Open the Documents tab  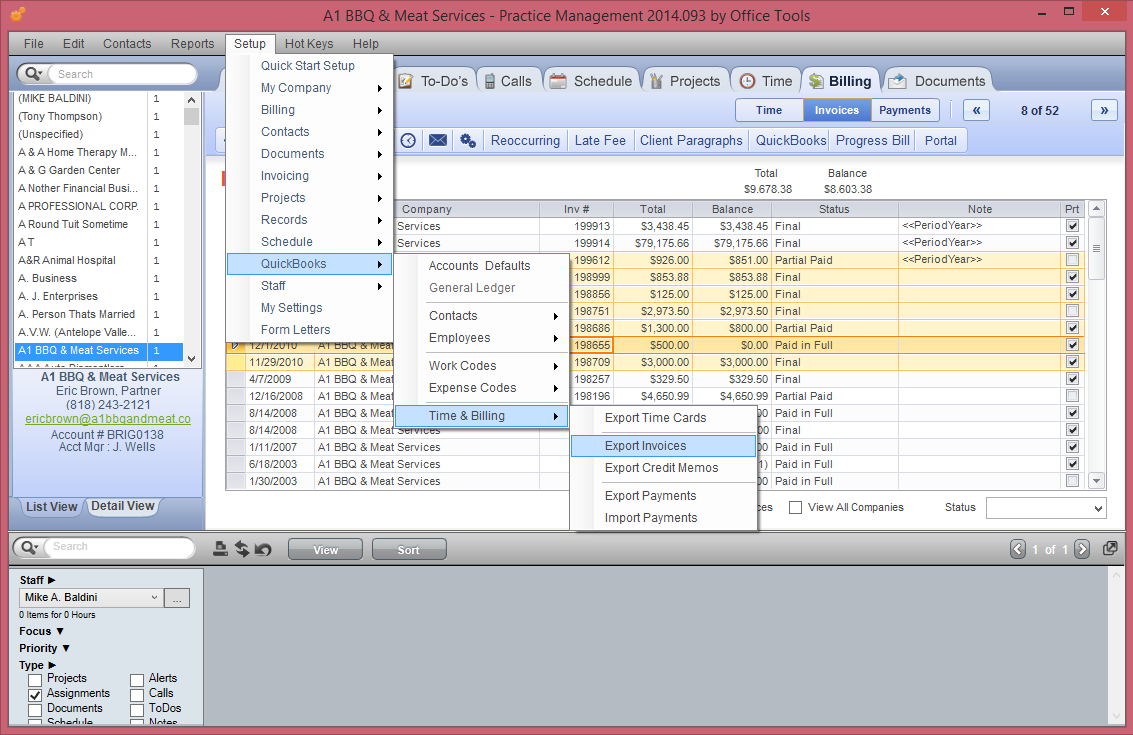pos(937,81)
